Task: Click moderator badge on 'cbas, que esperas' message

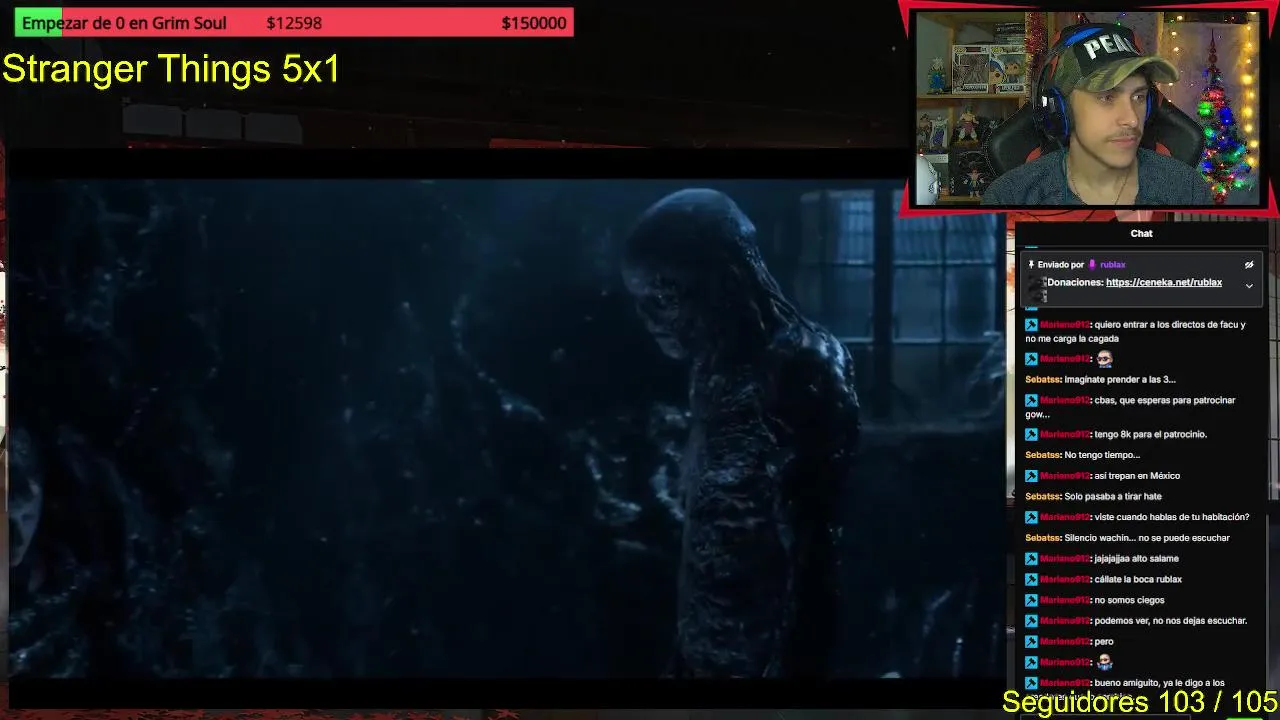Action: [x=1031, y=401]
